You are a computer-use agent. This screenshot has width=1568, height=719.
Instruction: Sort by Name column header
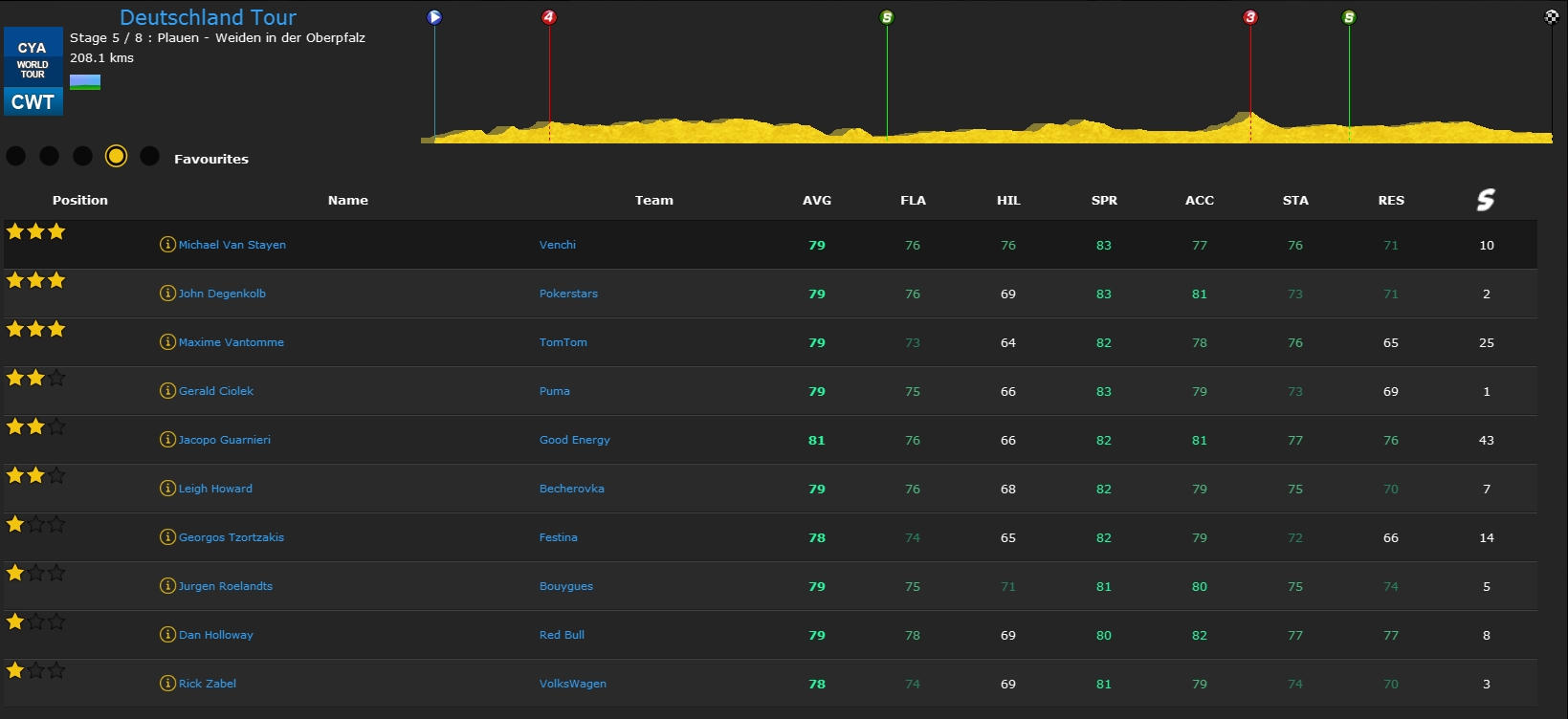tap(348, 200)
